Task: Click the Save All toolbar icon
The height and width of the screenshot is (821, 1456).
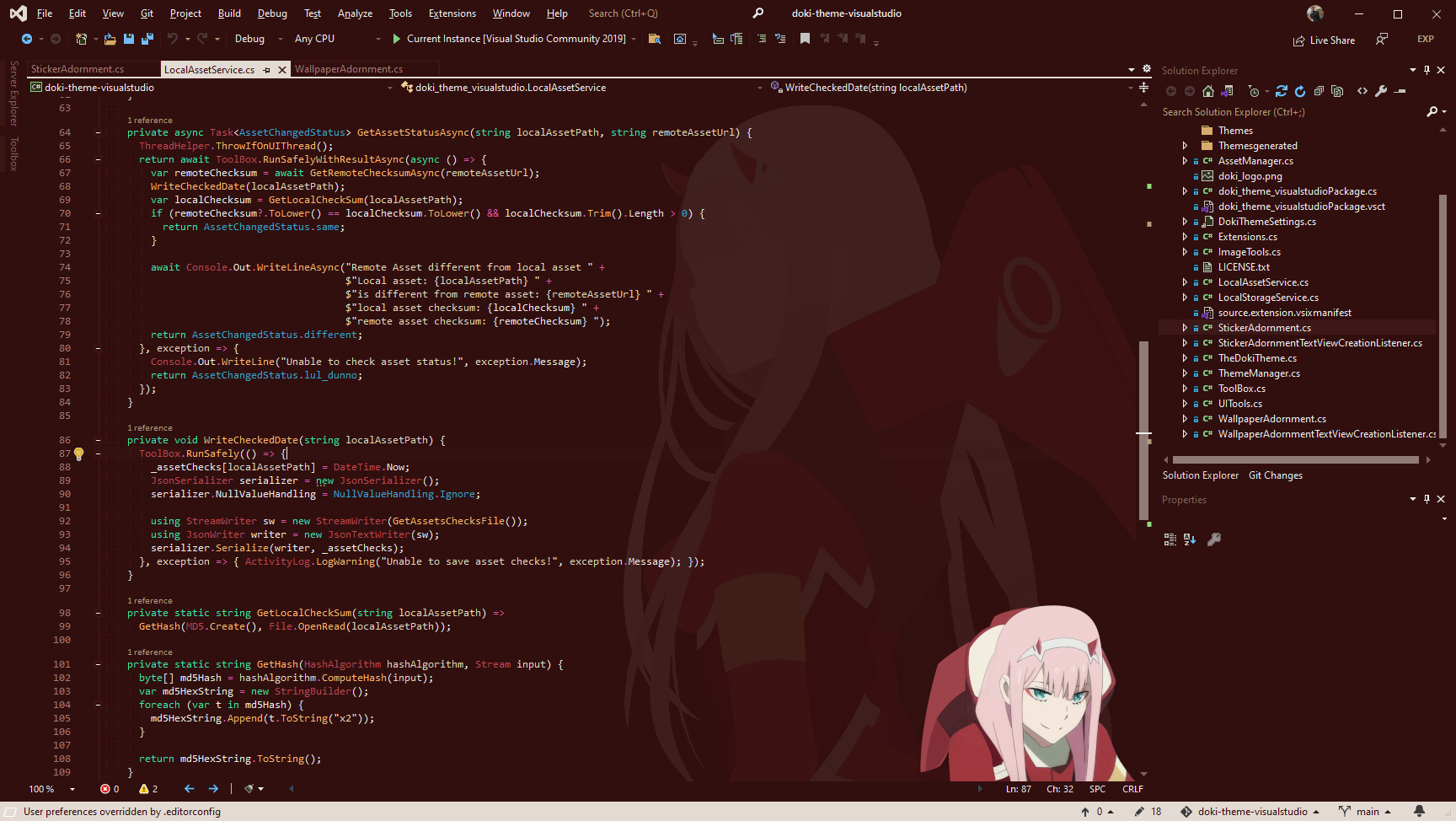Action: (x=147, y=39)
